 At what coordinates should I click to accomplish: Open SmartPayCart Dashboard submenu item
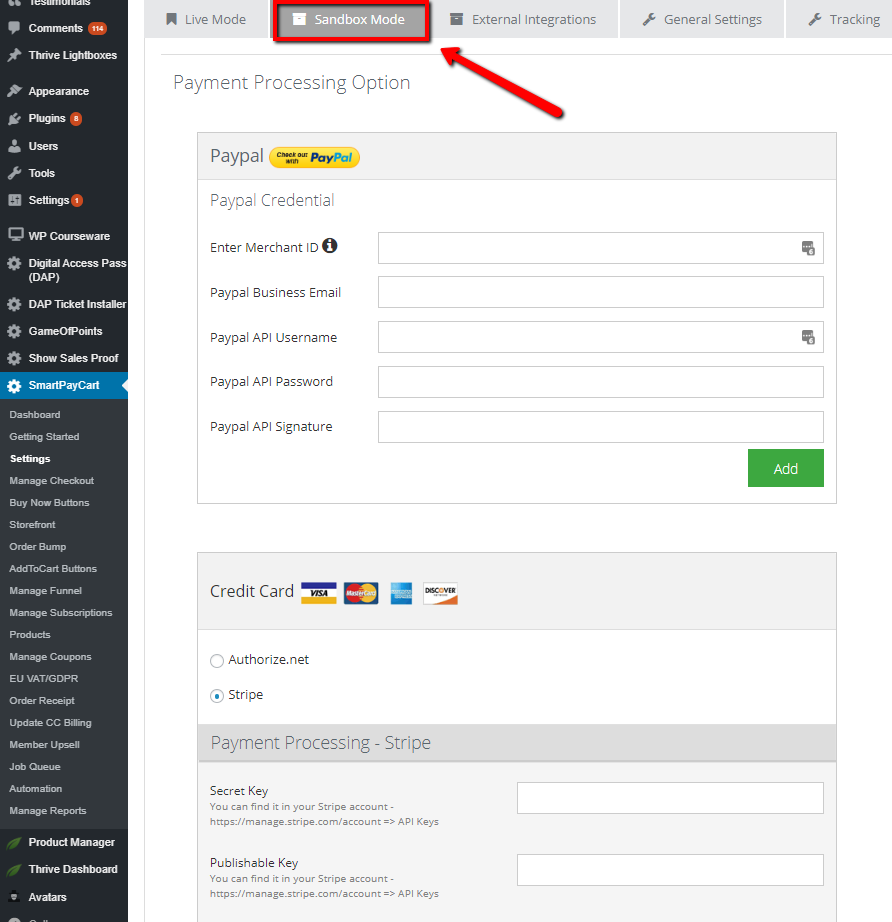click(35, 415)
